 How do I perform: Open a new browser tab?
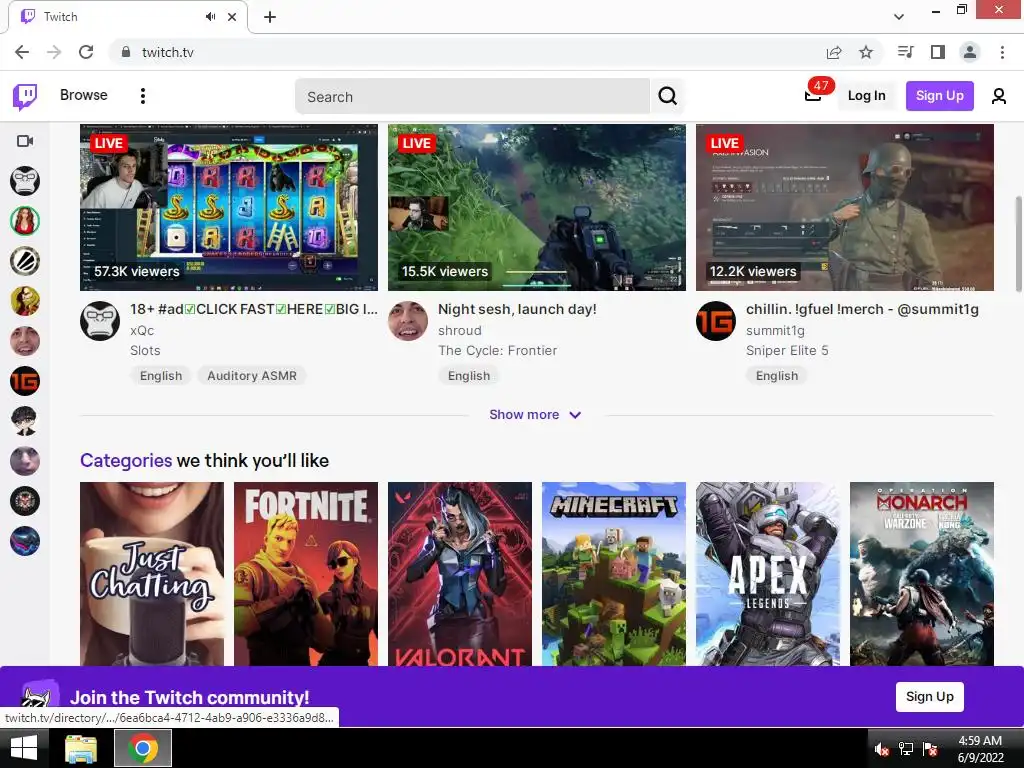(270, 17)
